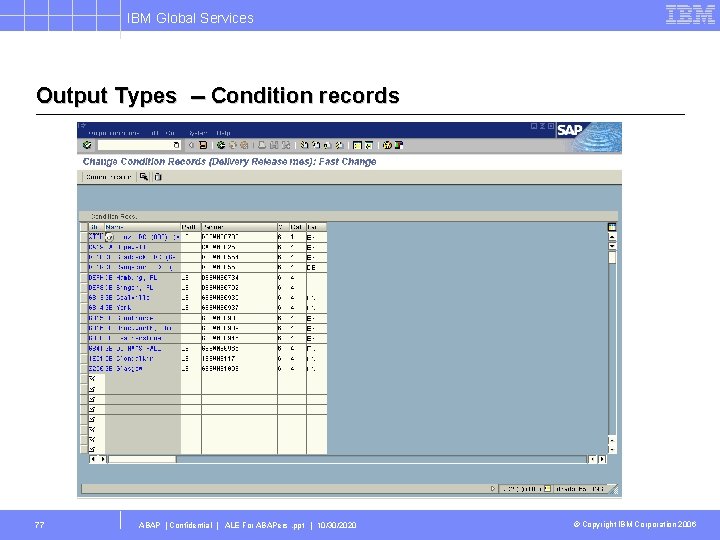Click the Partner column header
The height and width of the screenshot is (540, 720).
(x=239, y=227)
